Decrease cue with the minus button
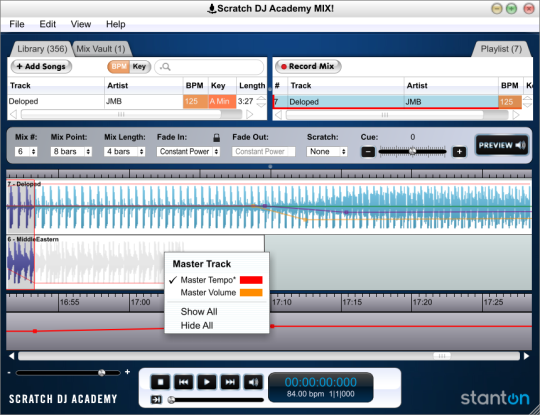Image resolution: width=540 pixels, height=415 pixels. 368,152
